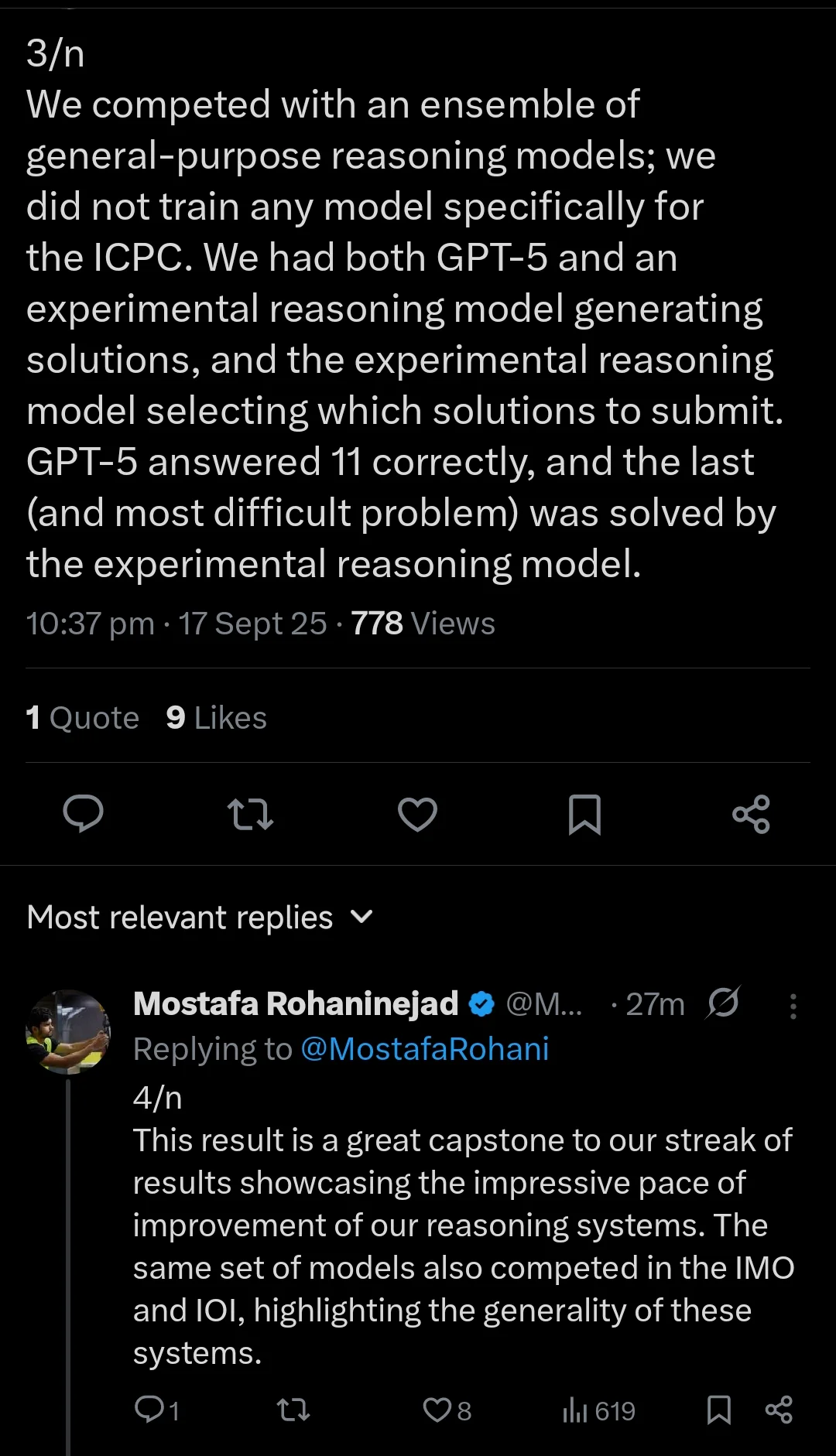
Task: Like the 4/n reply with 8 likes
Action: pos(437,1410)
